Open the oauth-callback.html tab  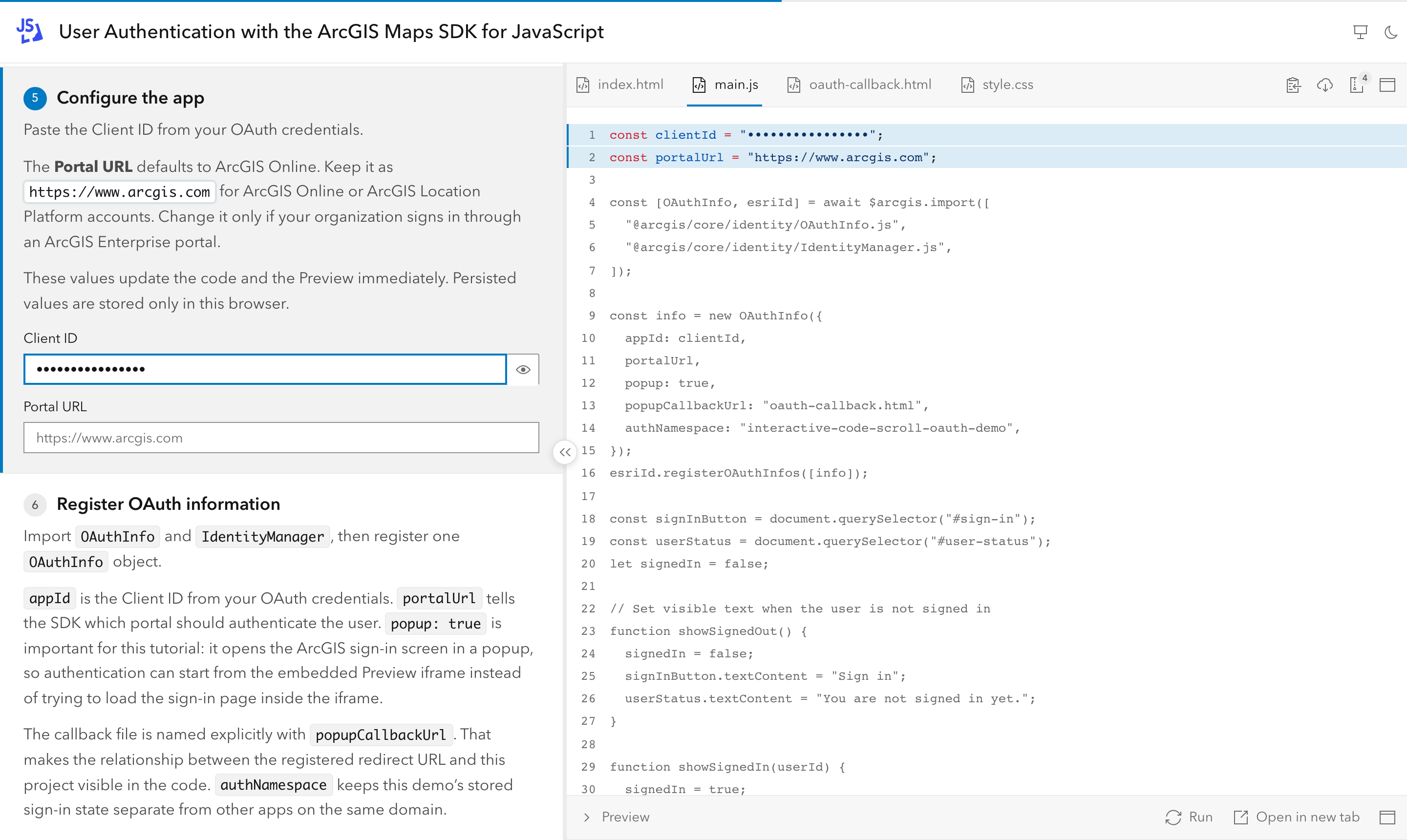[x=859, y=85]
